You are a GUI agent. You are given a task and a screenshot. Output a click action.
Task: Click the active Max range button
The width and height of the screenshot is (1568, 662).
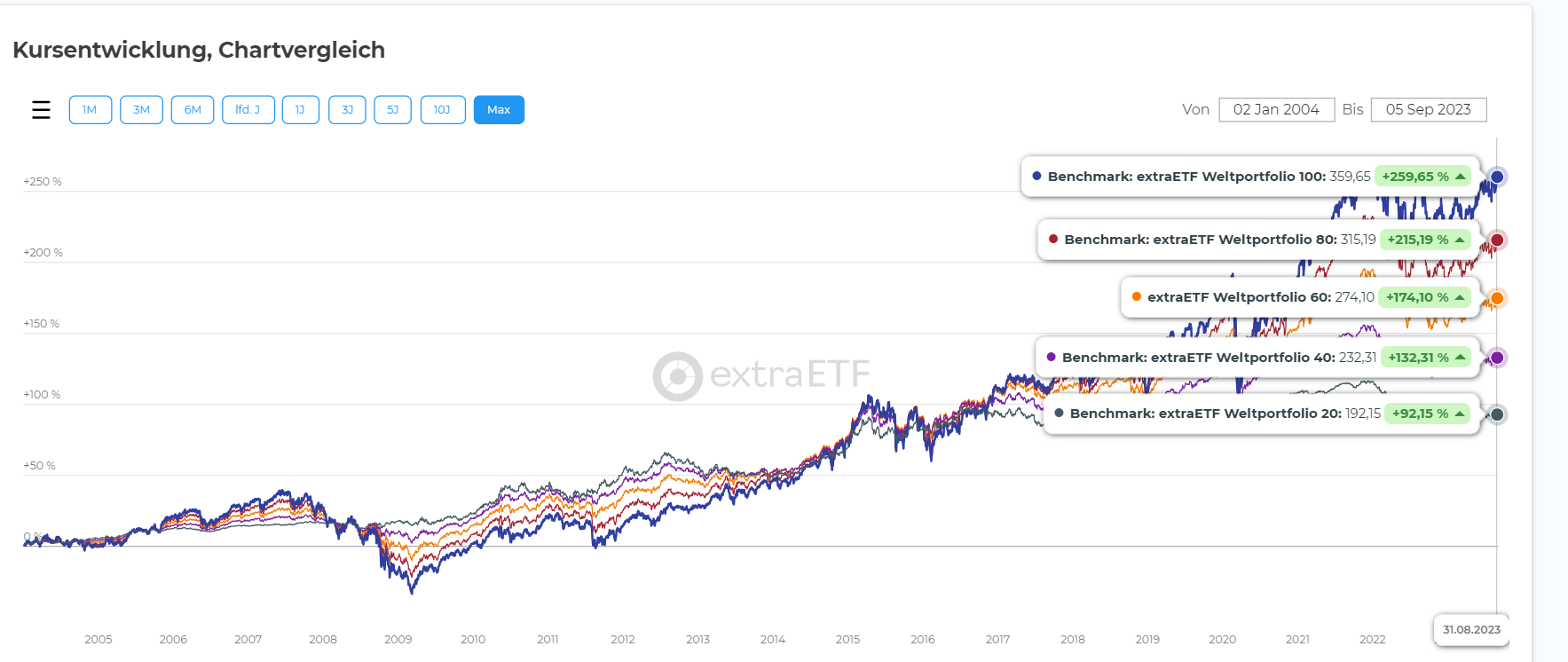pos(499,110)
